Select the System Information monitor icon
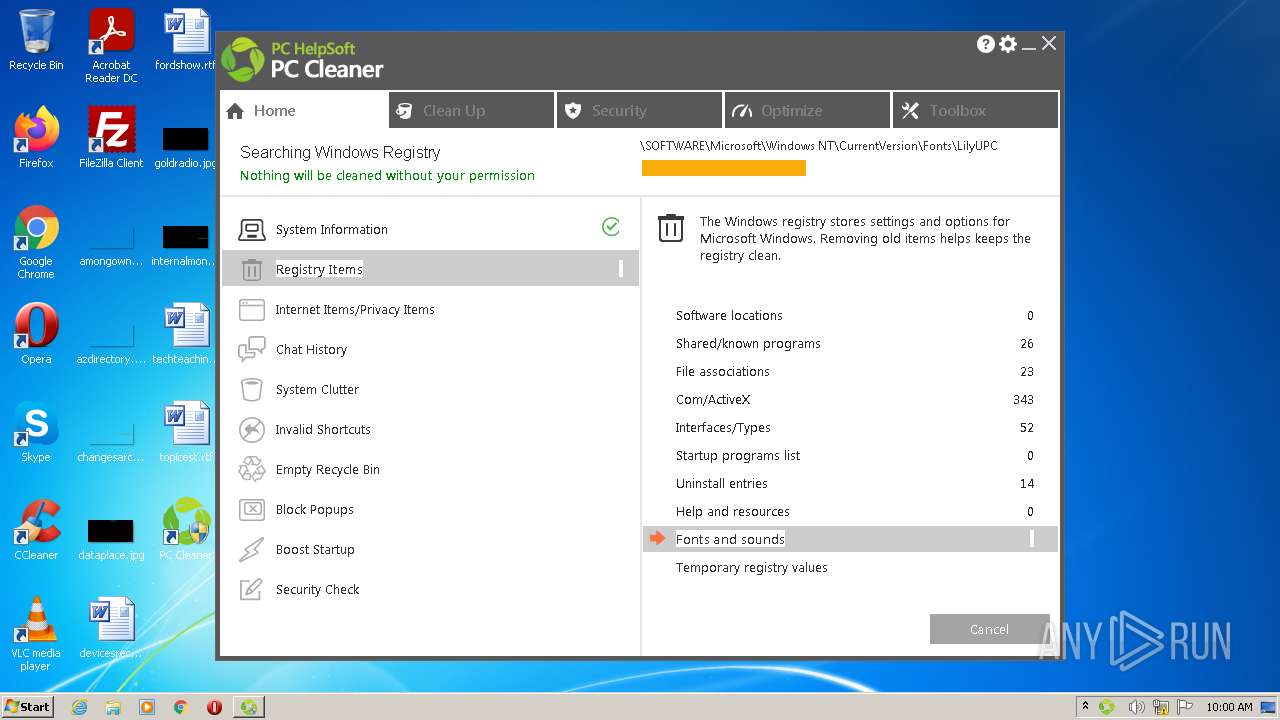The height and width of the screenshot is (720, 1280). 251,230
